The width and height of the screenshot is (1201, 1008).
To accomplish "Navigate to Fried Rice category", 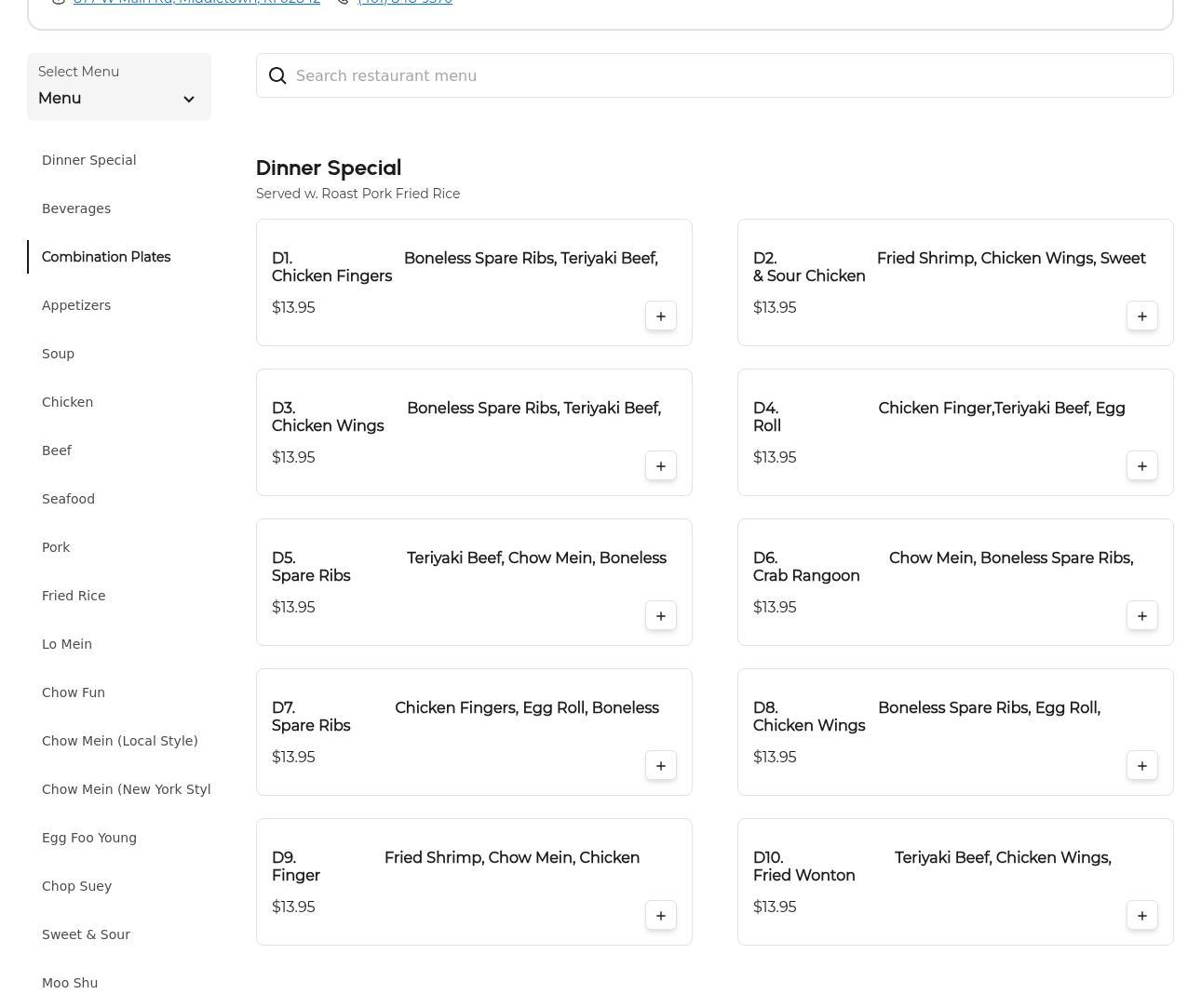I will (74, 596).
